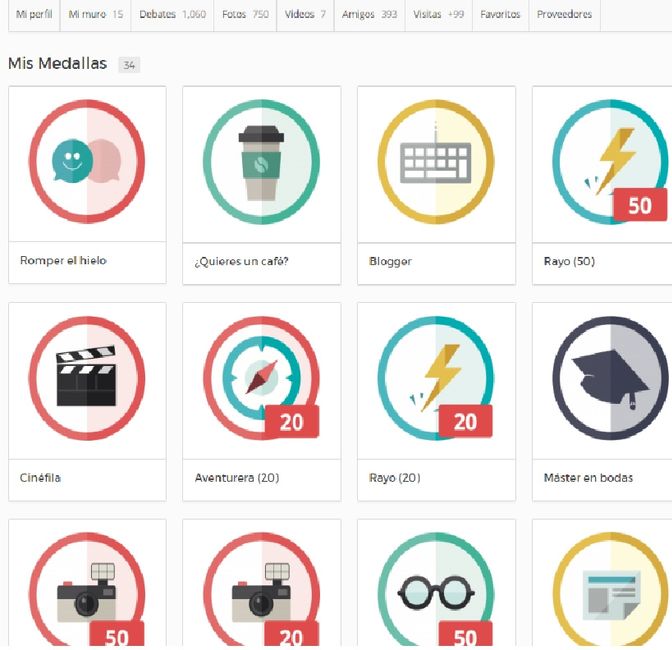Click the Máster en bodas label
This screenshot has height=650, width=672.
pos(588,478)
